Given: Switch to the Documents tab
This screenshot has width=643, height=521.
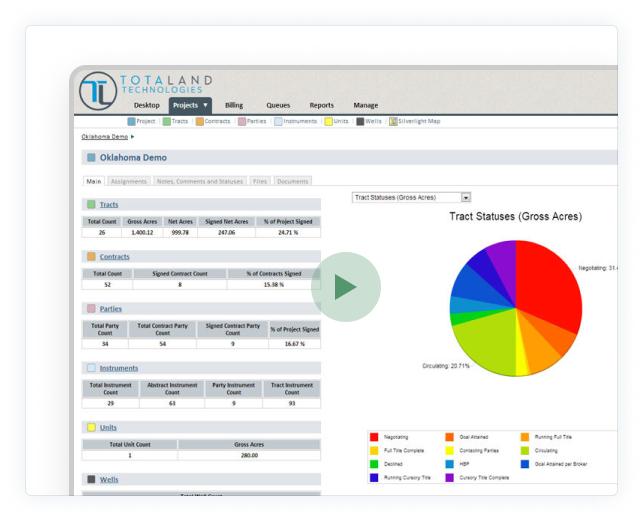Looking at the screenshot, I should pyautogui.click(x=292, y=181).
